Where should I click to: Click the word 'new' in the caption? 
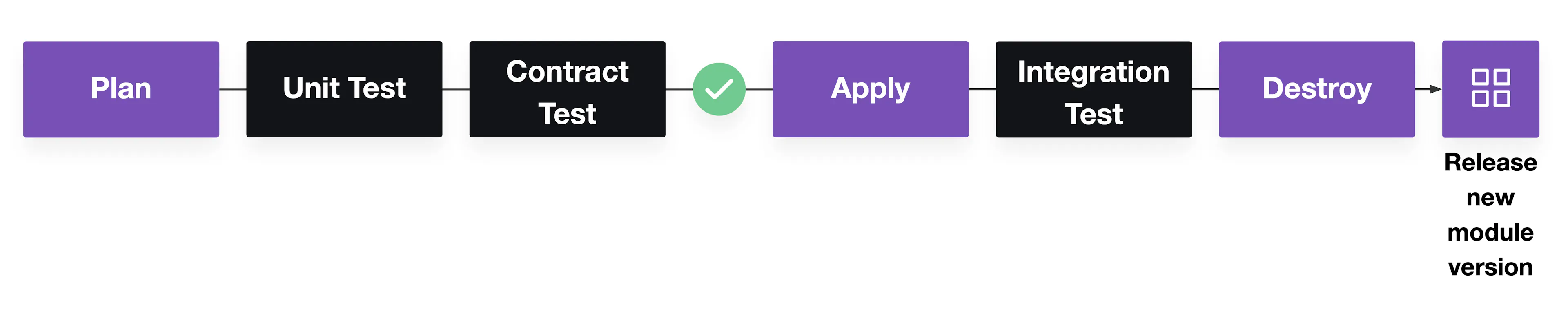(x=1491, y=198)
